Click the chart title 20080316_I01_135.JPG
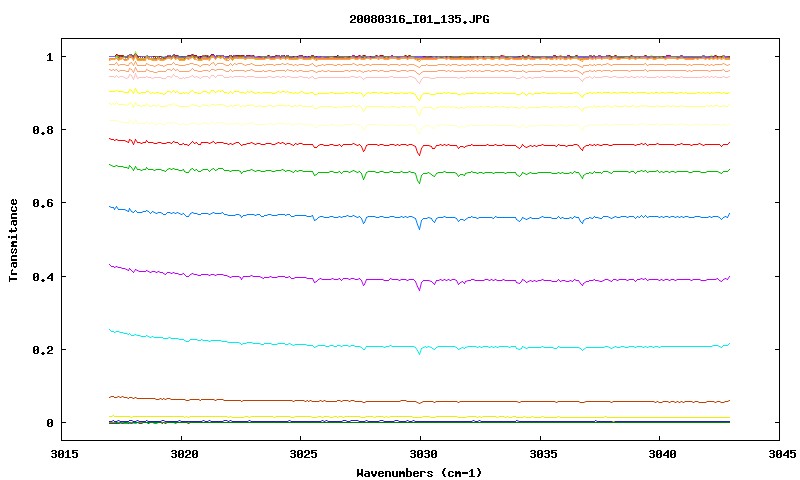Viewport: 800px width, 480px height. point(419,19)
